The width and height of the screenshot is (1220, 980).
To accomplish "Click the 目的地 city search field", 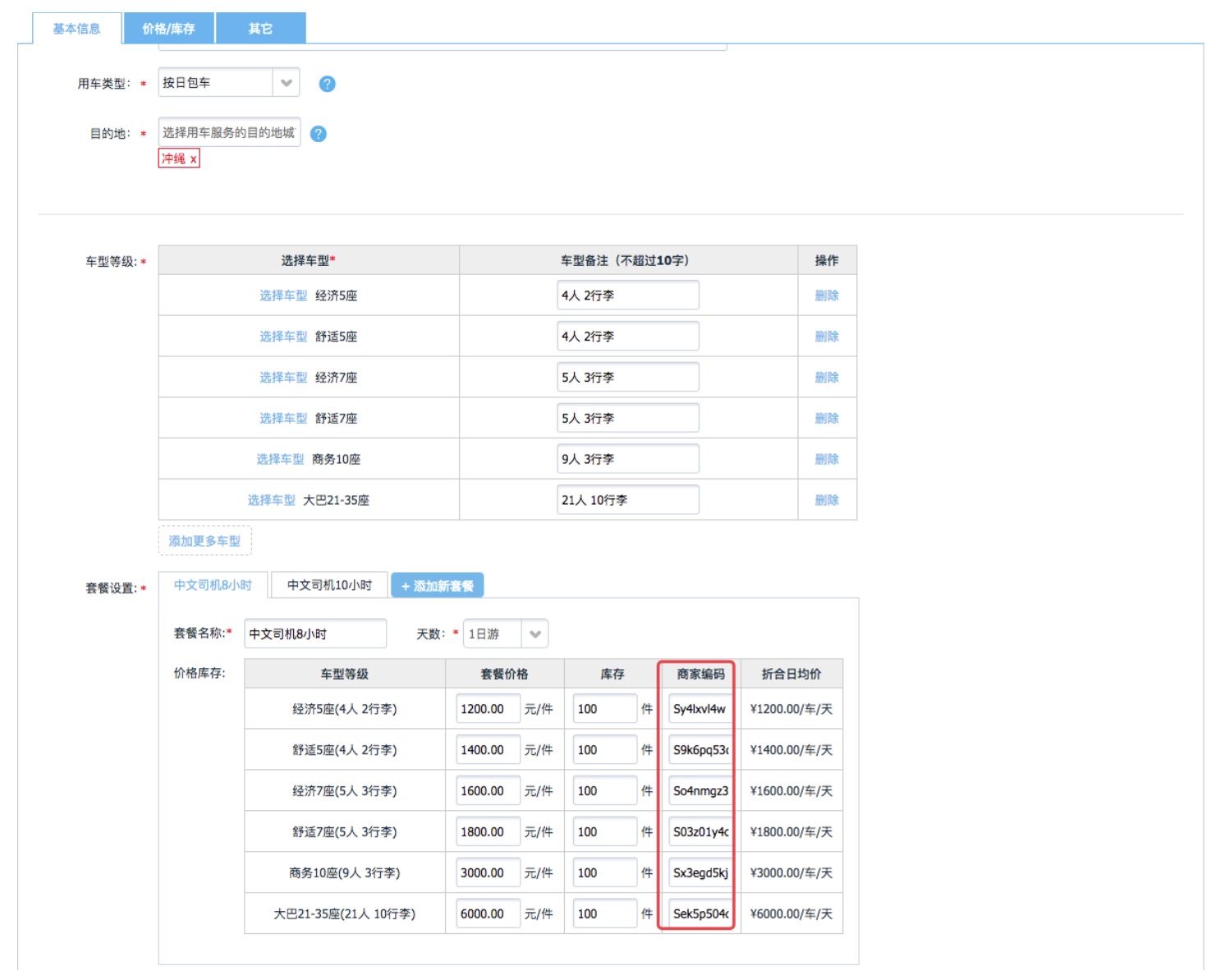I will coord(228,132).
